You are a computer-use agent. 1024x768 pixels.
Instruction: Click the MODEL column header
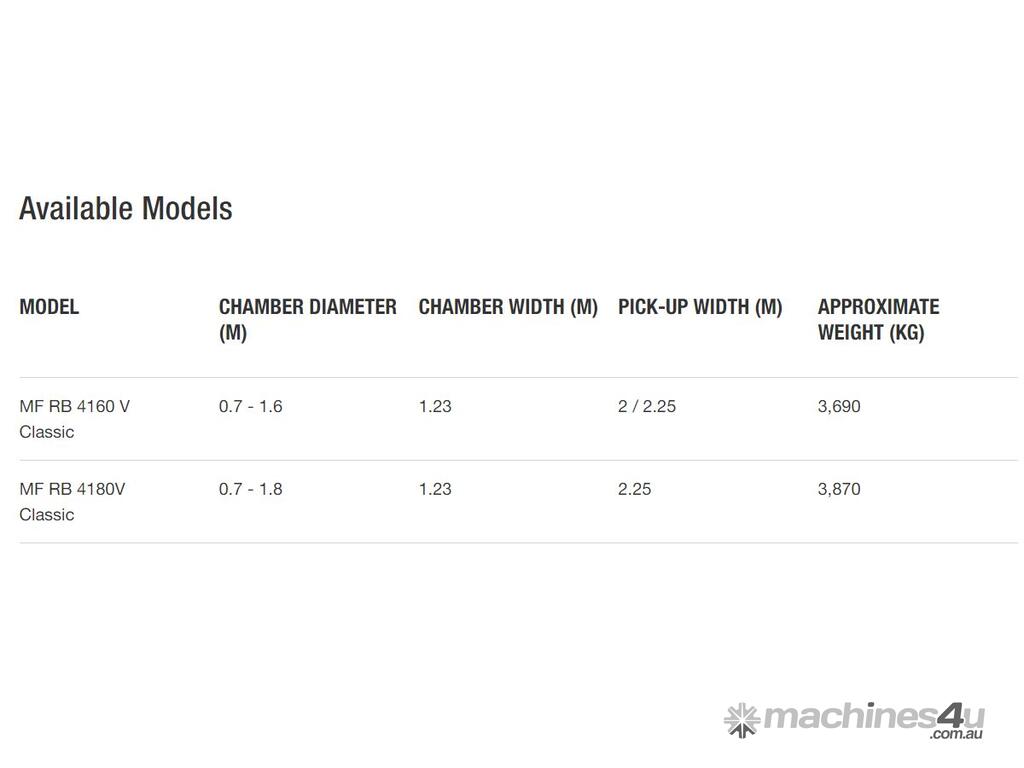pos(49,307)
